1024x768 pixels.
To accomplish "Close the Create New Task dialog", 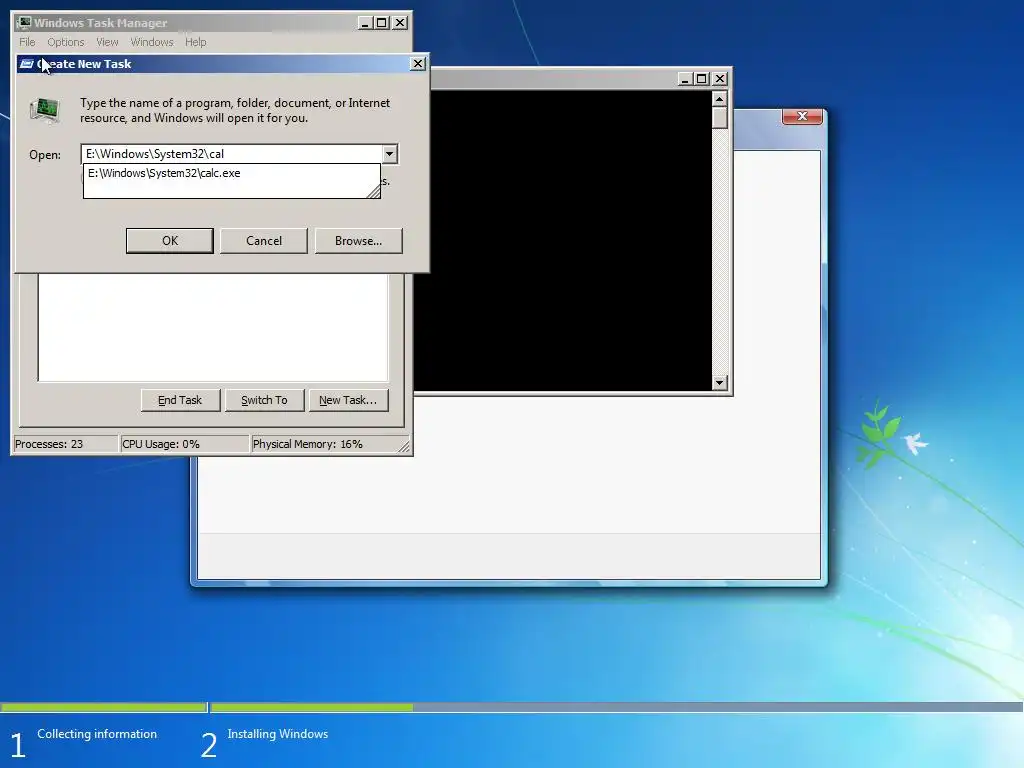I will (418, 63).
